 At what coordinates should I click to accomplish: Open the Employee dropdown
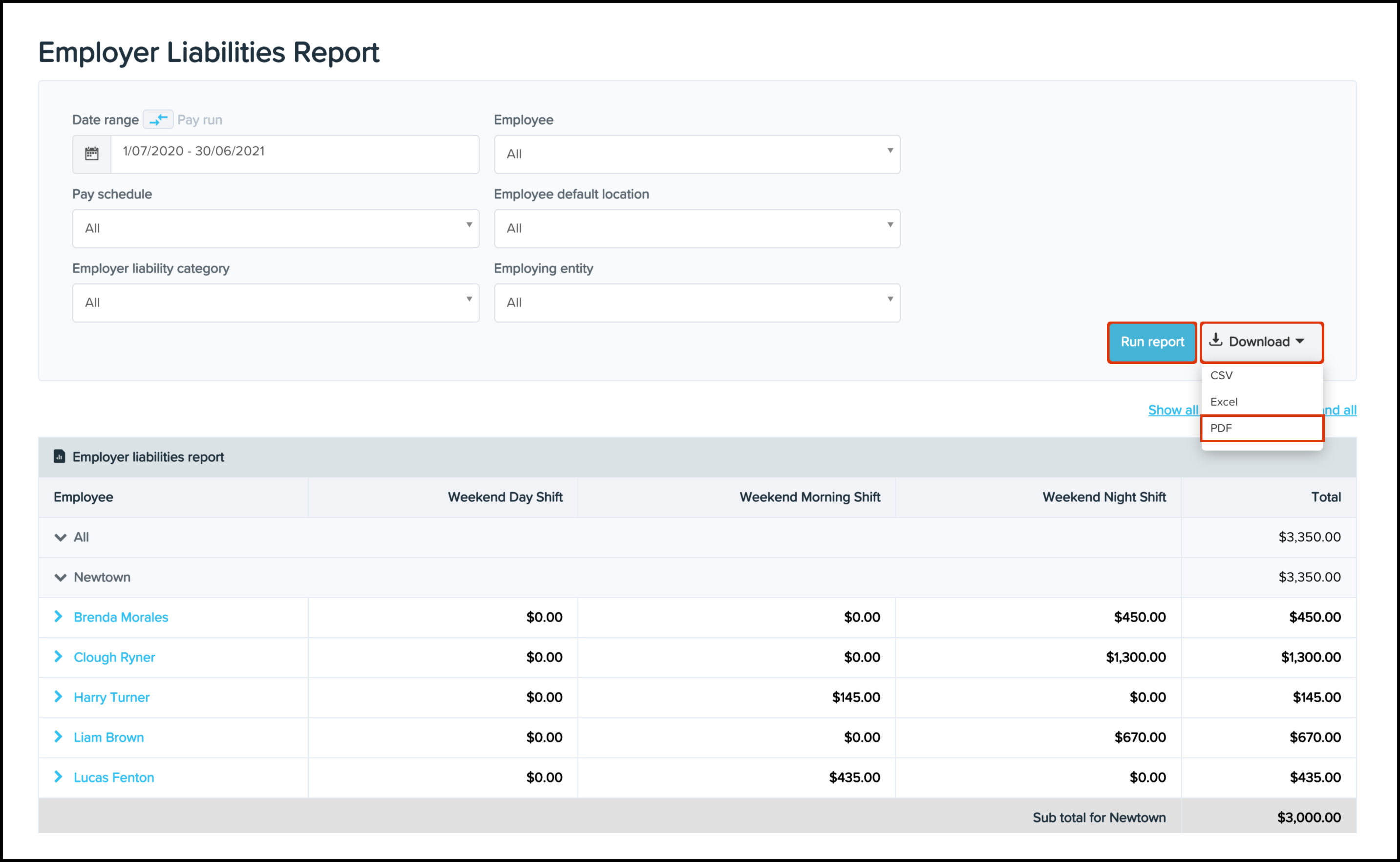(x=697, y=154)
